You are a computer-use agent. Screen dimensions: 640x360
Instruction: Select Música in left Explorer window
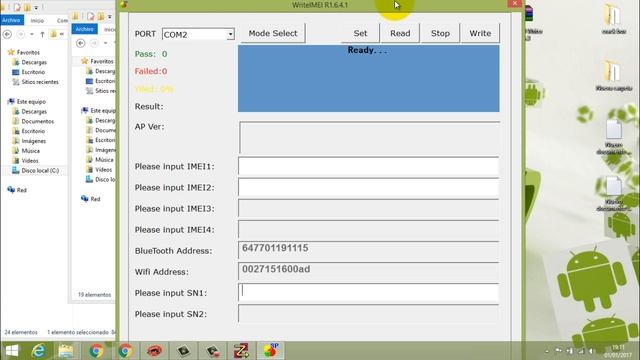[30, 151]
